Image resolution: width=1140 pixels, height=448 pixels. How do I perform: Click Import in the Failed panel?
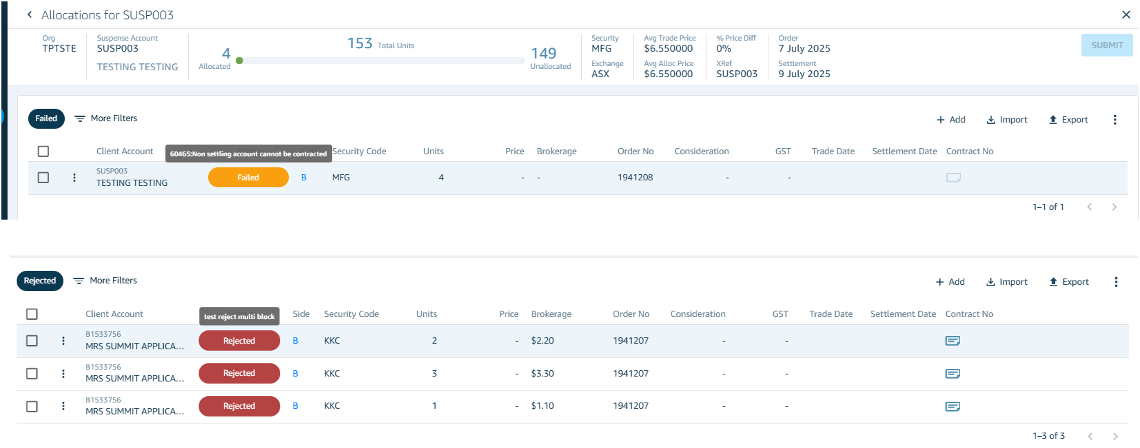pos(1006,120)
